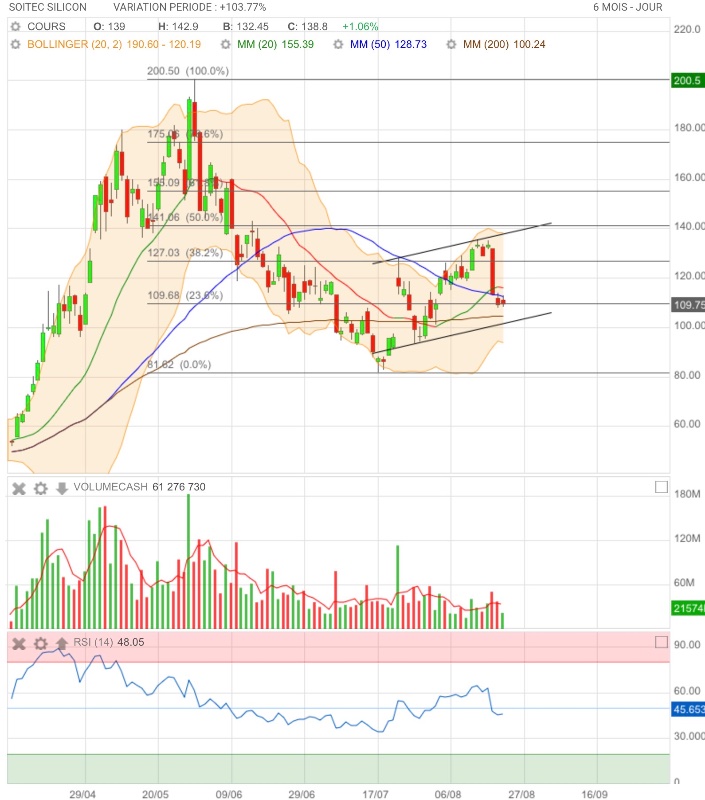Click the 109.75 current price tag
The height and width of the screenshot is (800, 705).
(x=688, y=305)
